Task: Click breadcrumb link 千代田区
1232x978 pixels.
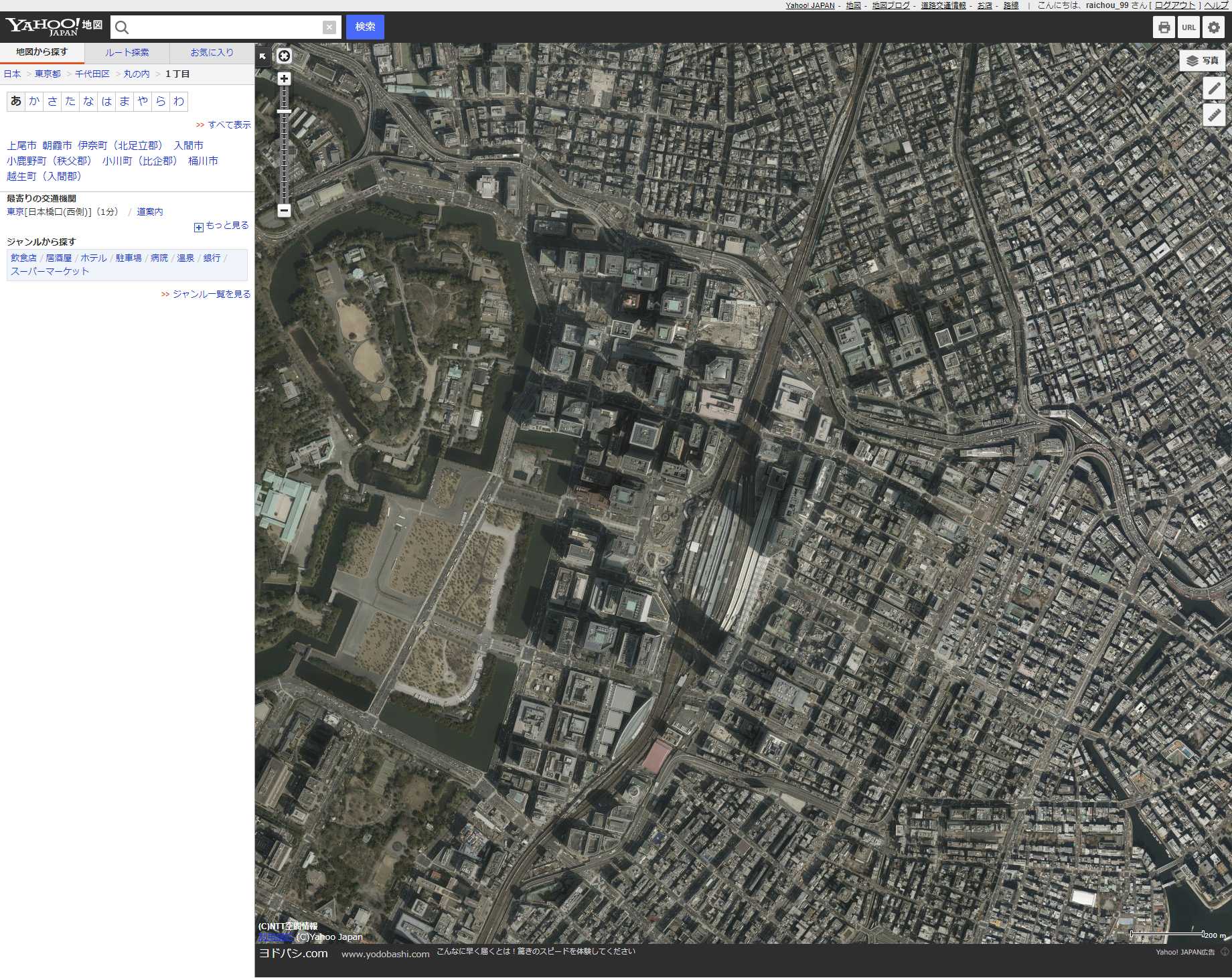Action: (x=92, y=74)
